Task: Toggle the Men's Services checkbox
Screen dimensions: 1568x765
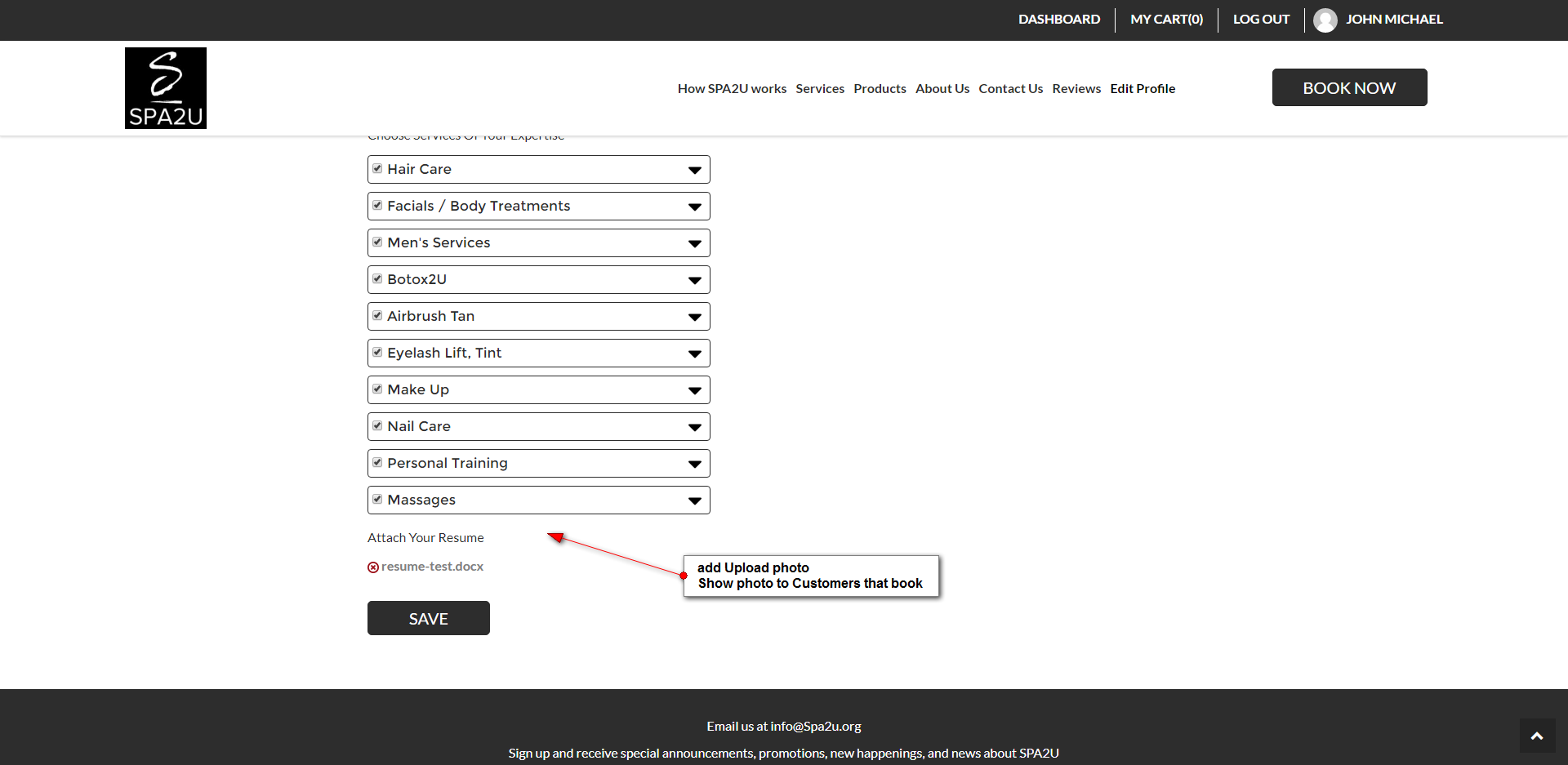Action: pyautogui.click(x=377, y=242)
